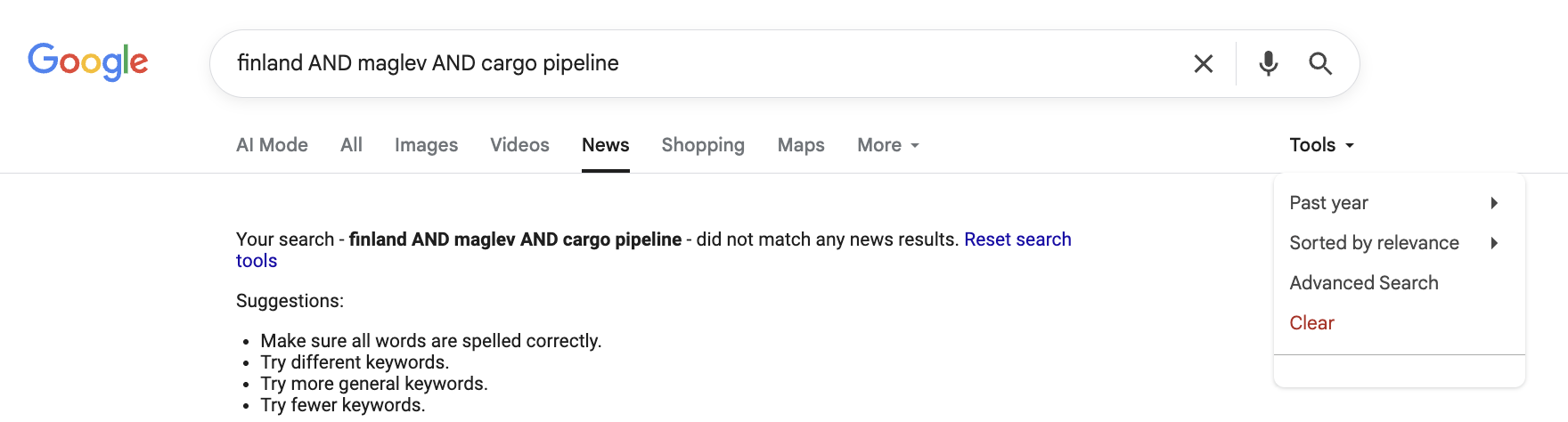Open the Videos tab

[519, 145]
